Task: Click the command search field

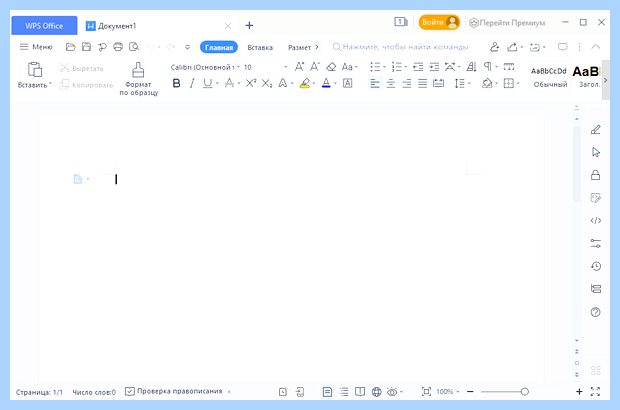Action: [400, 47]
